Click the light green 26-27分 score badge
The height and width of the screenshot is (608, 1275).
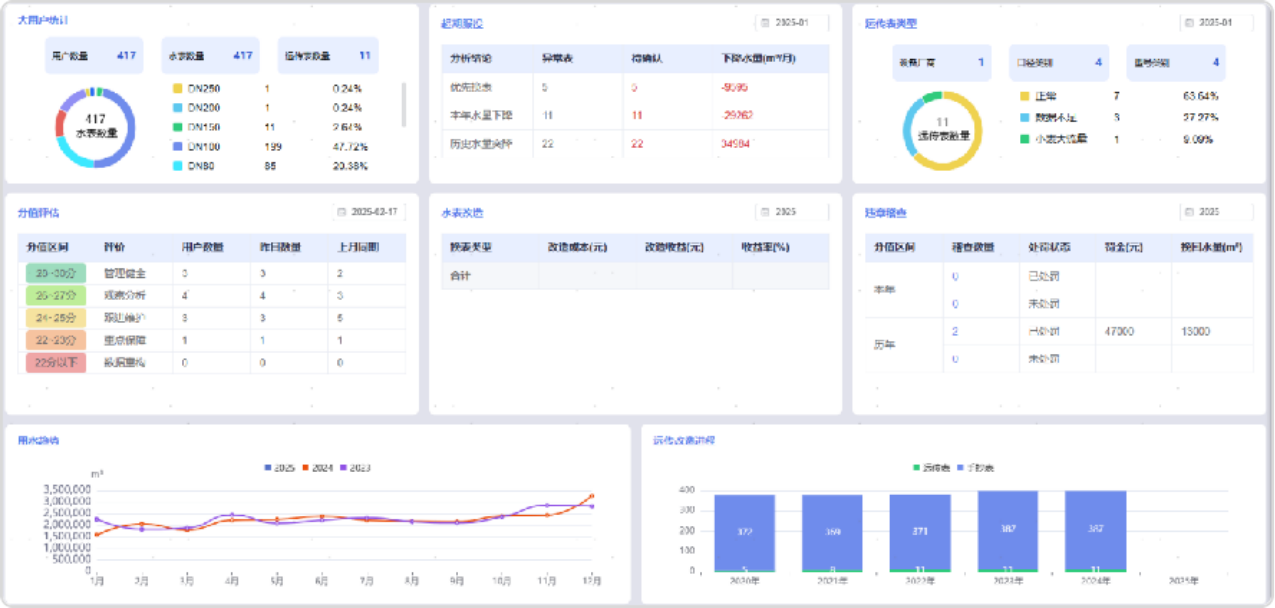click(x=56, y=295)
